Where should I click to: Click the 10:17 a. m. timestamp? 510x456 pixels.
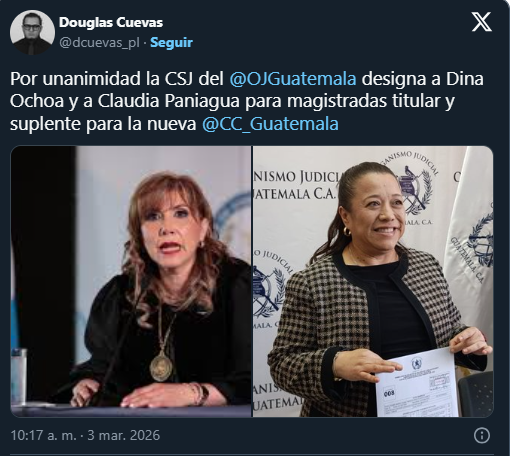pyautogui.click(x=44, y=435)
